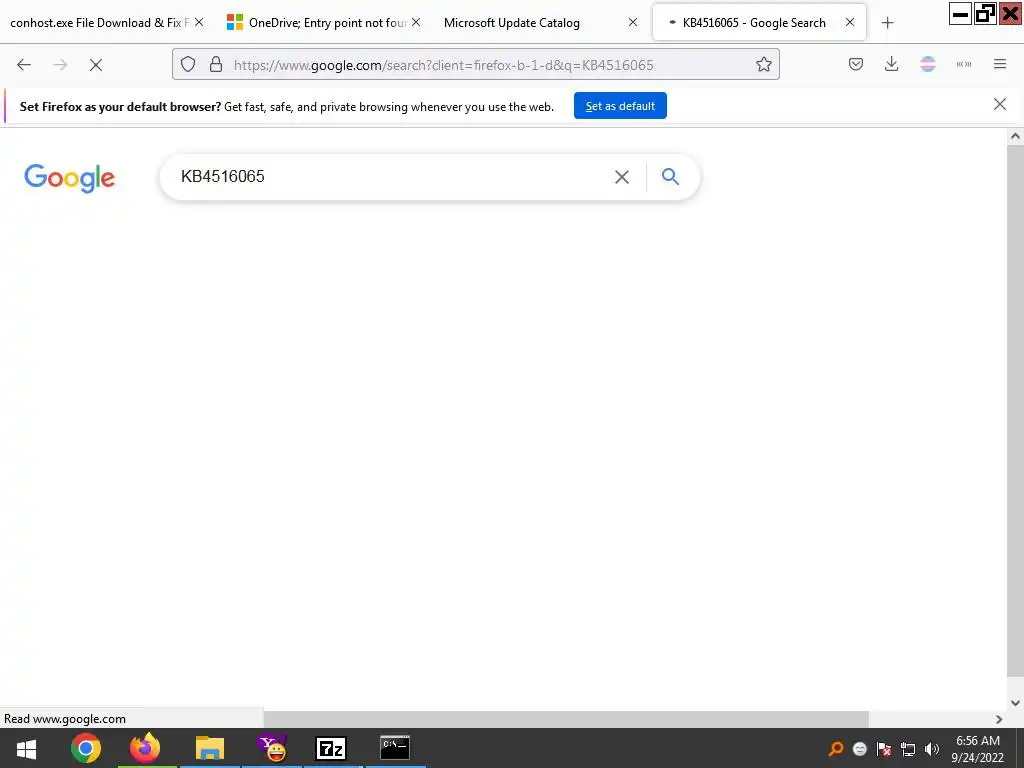The image size is (1024, 768).
Task: Open the Command Prompt taskbar icon
Action: point(395,748)
